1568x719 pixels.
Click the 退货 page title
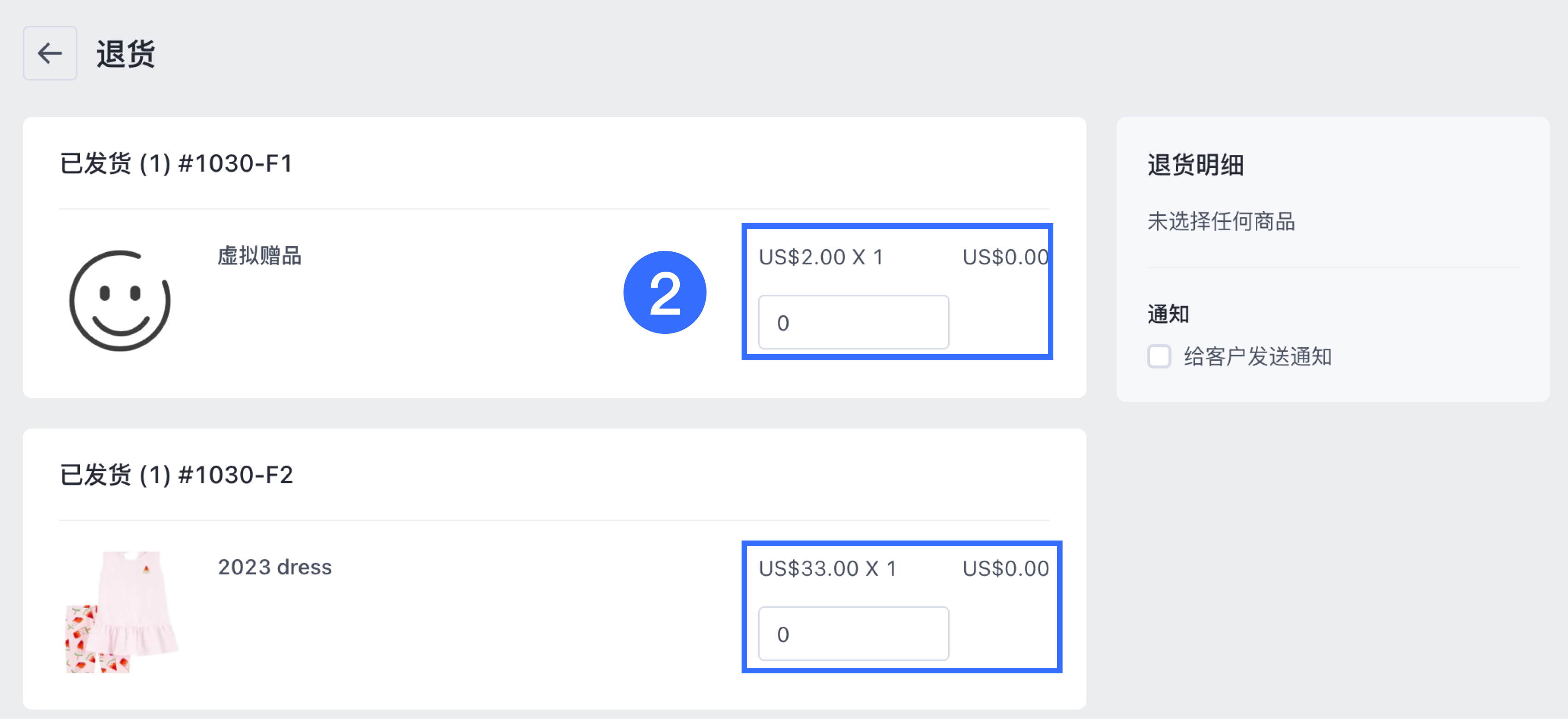(126, 53)
